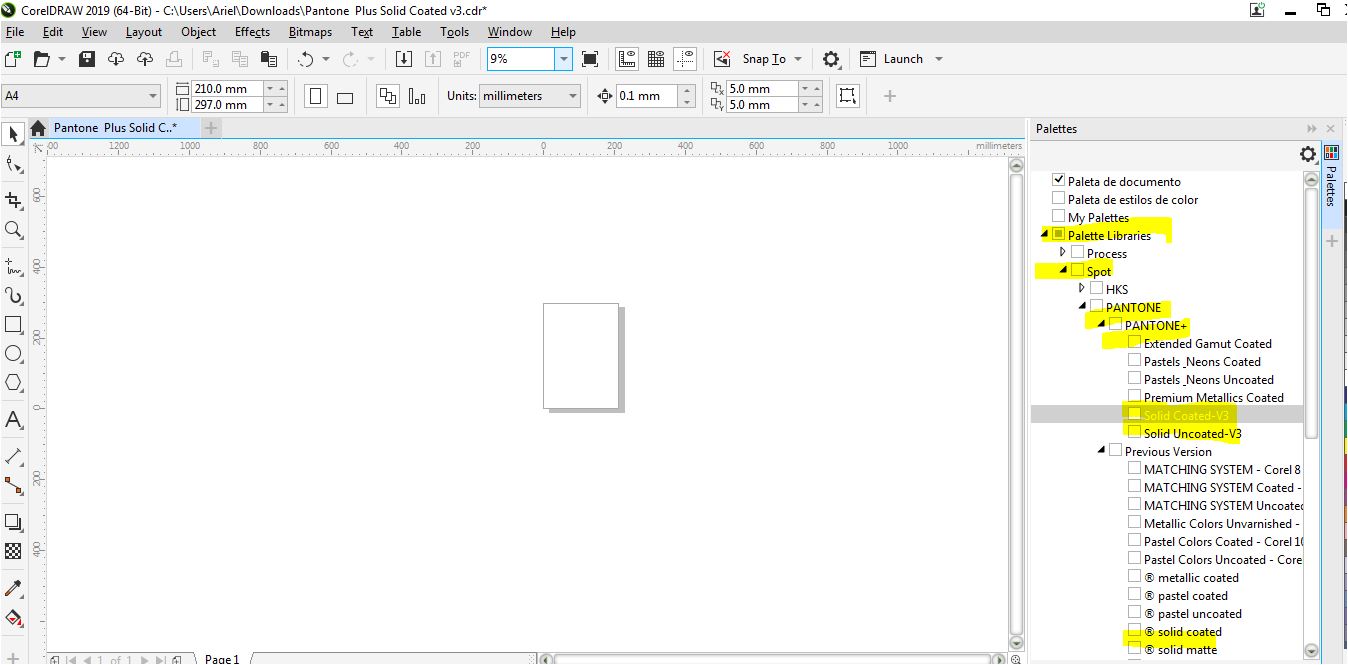
Task: Select the Ellipse tool
Action: click(x=13, y=354)
